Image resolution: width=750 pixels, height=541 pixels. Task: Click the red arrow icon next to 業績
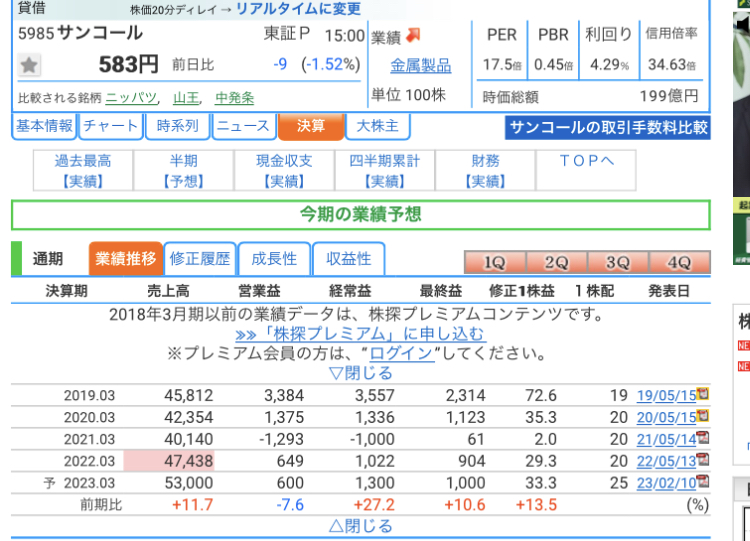(x=413, y=35)
